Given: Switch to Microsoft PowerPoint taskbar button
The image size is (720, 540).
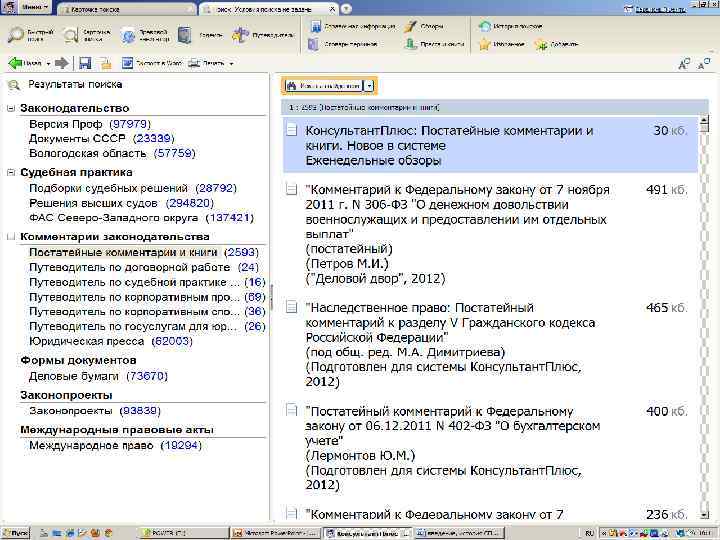Looking at the screenshot, I should (275, 533).
